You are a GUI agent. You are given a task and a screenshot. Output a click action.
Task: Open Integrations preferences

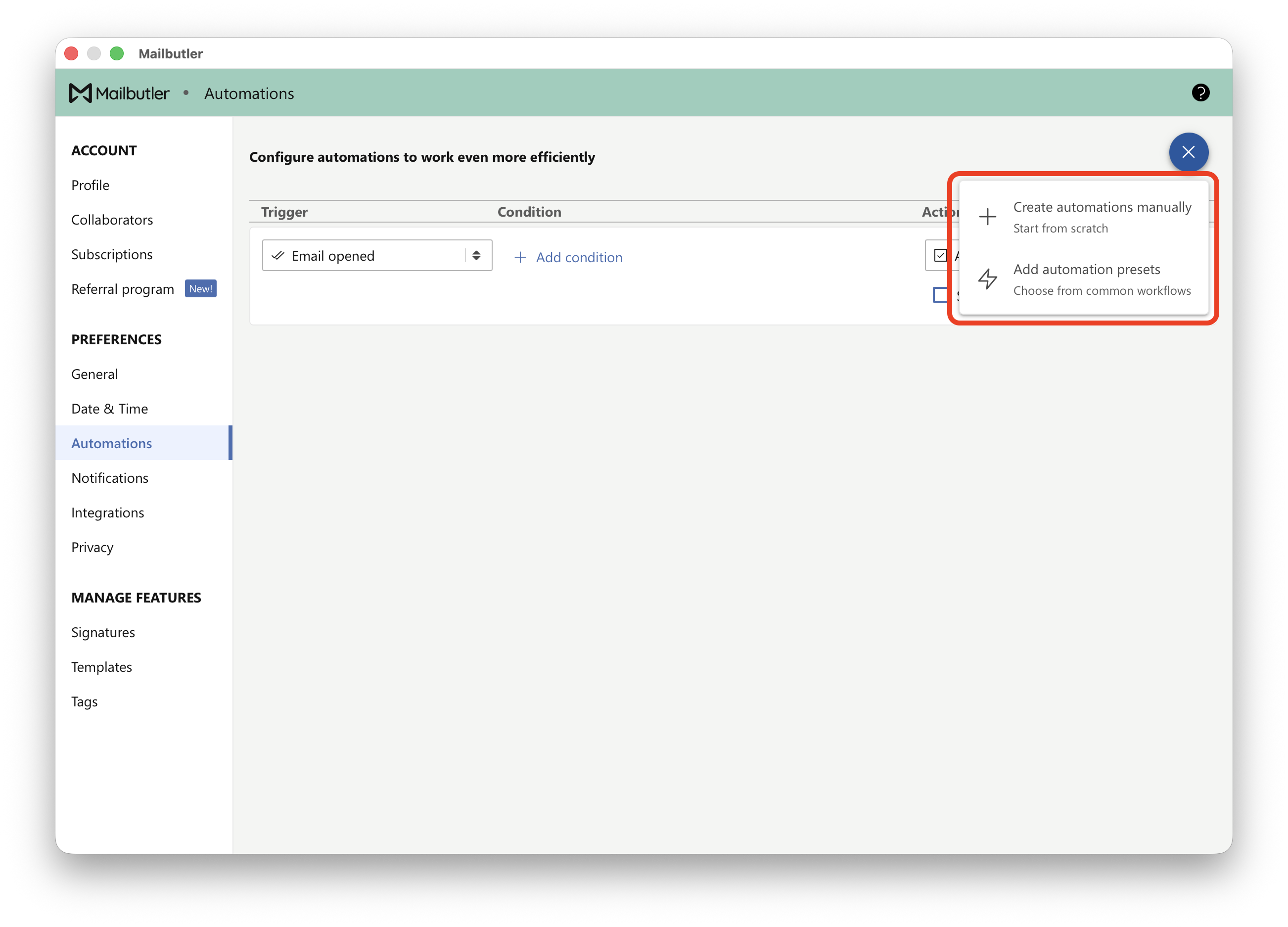[107, 513]
